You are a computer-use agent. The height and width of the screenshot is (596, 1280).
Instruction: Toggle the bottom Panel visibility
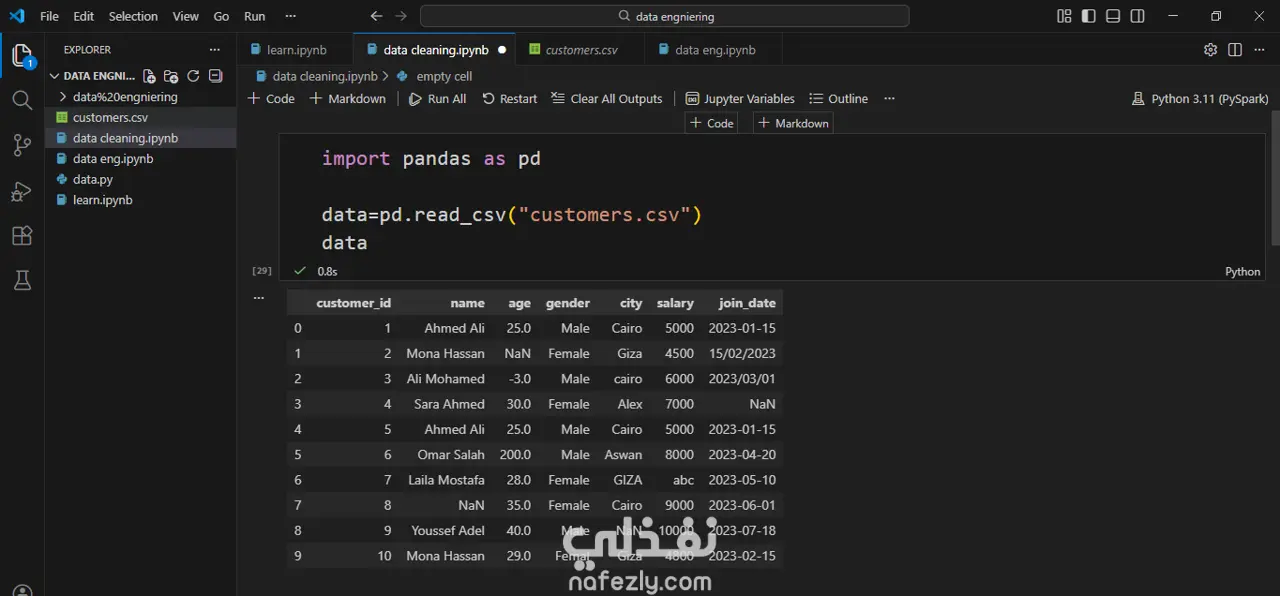[x=1113, y=16]
